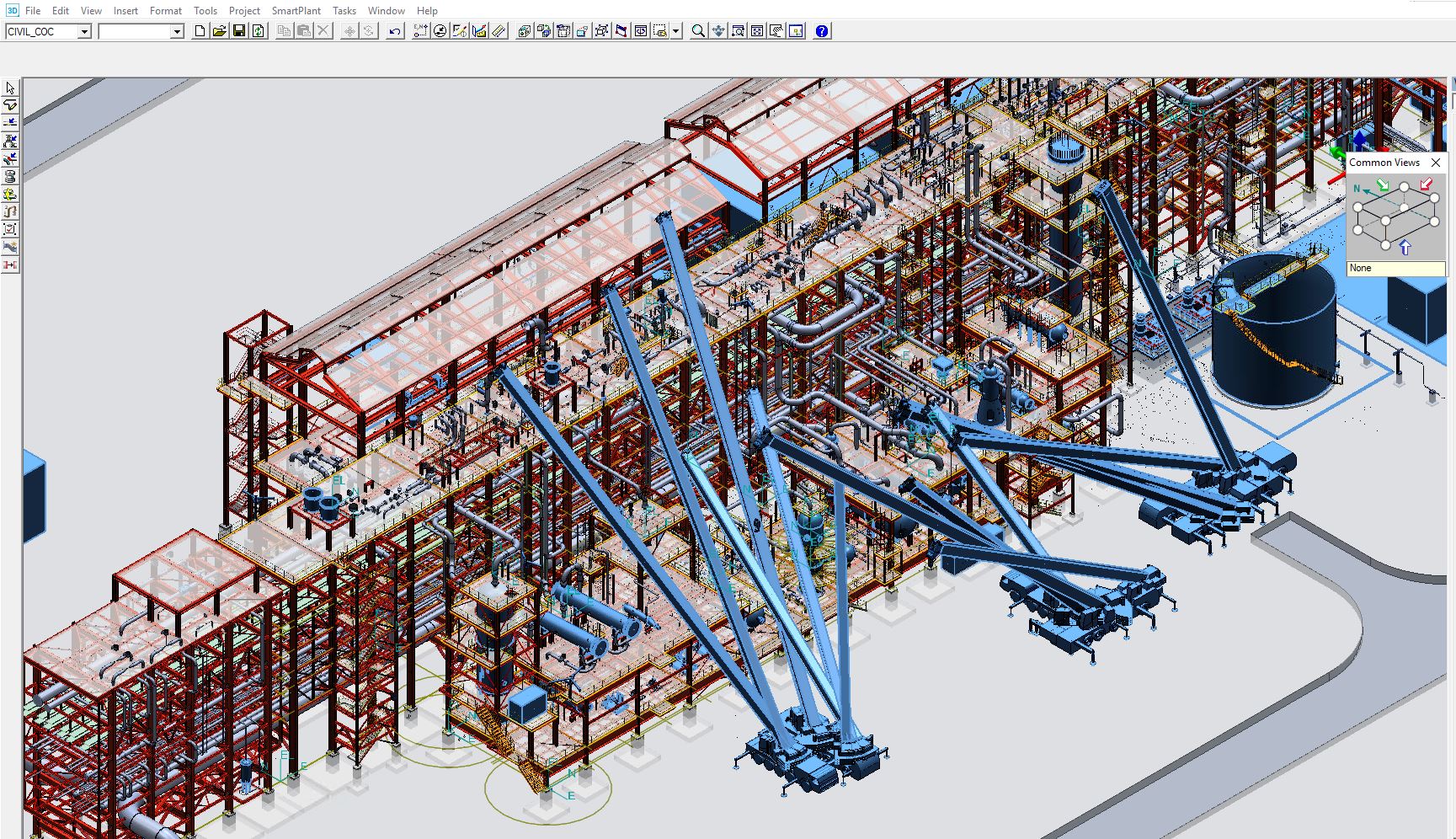Expand the CIVIL_COC dropdown

tap(84, 31)
